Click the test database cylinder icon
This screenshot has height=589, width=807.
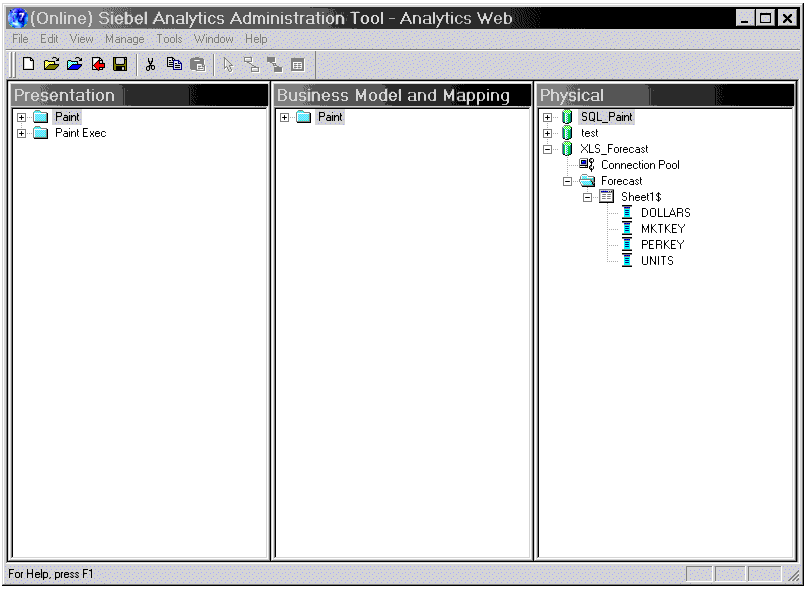tap(567, 133)
